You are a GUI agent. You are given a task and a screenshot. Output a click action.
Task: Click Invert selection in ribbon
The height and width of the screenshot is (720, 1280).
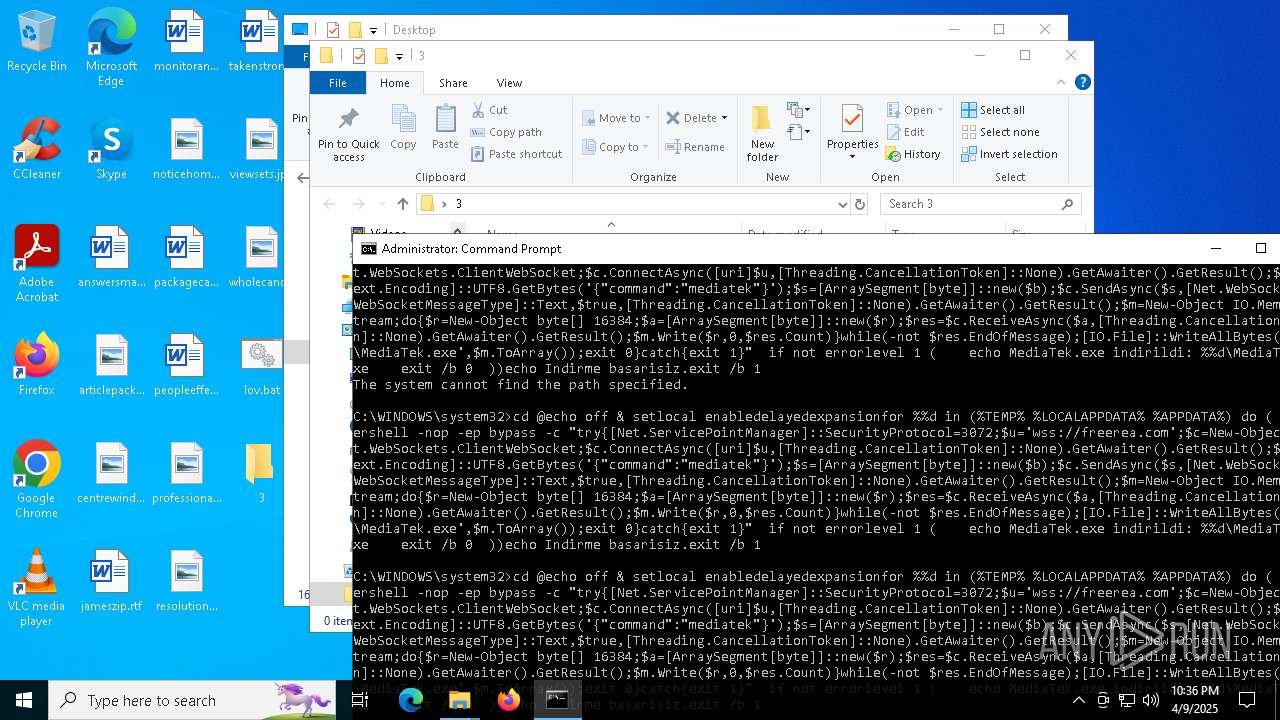click(x=1009, y=154)
